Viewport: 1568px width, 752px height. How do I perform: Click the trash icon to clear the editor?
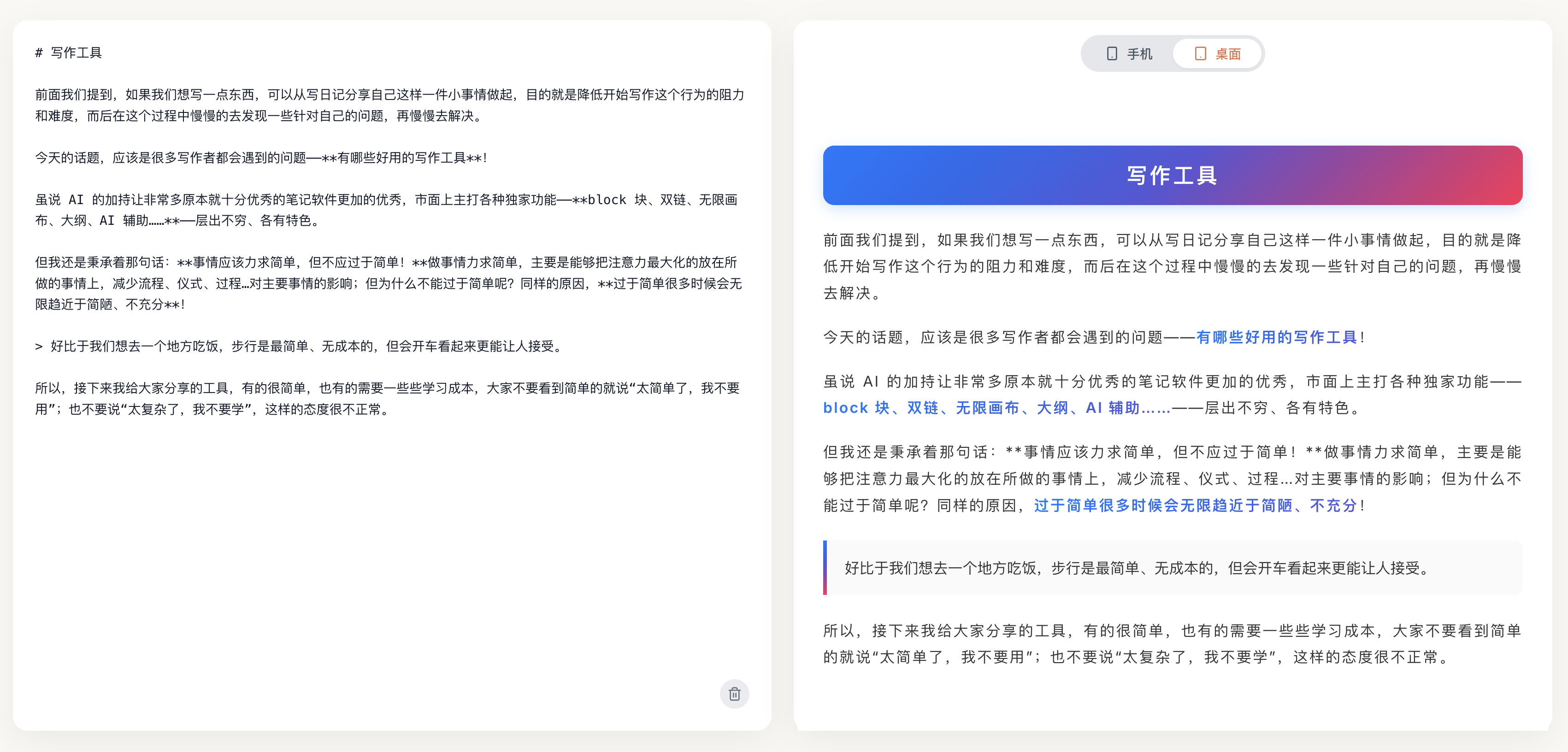pos(735,694)
